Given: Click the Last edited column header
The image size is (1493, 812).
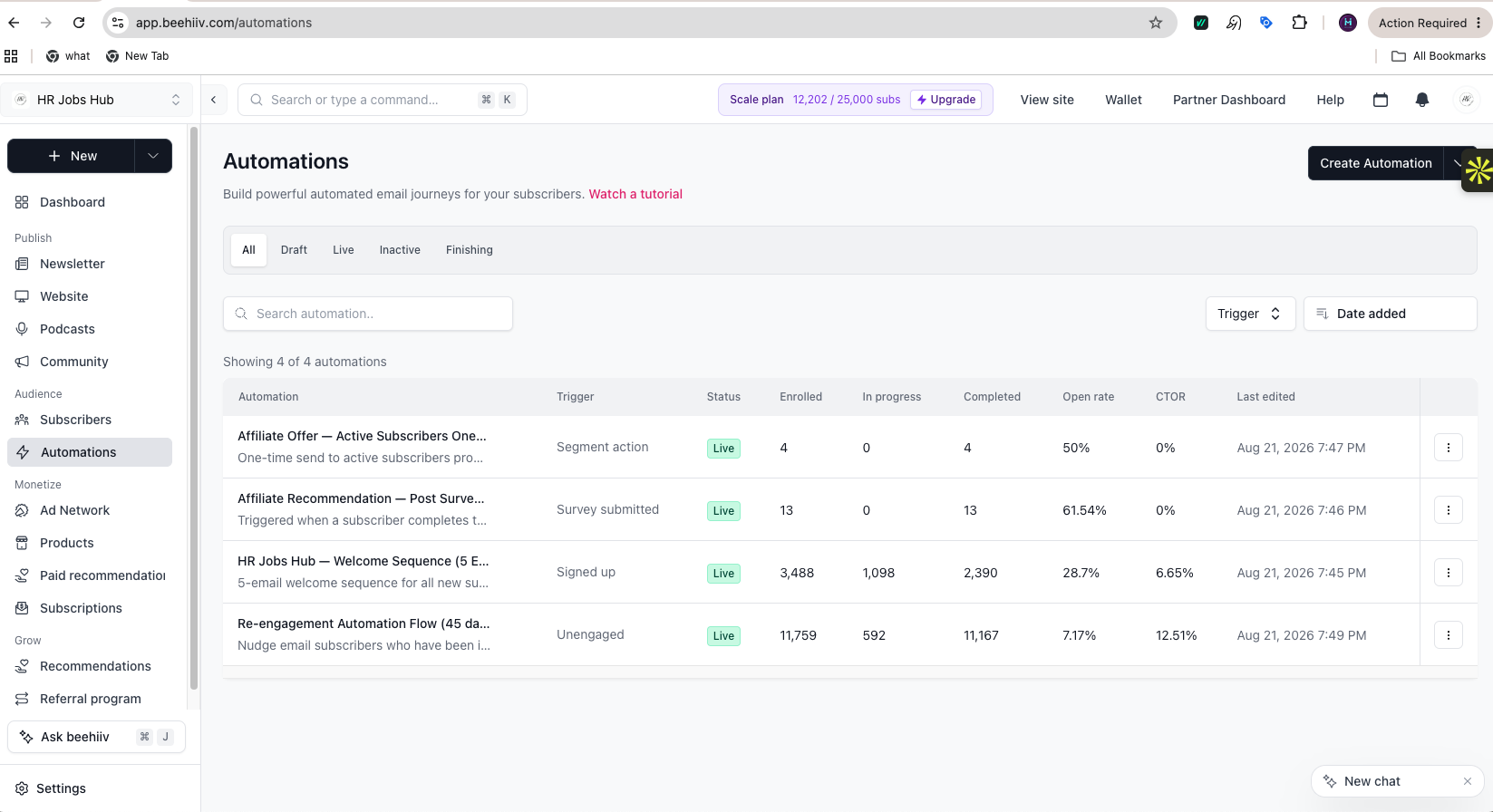Looking at the screenshot, I should point(1265,397).
